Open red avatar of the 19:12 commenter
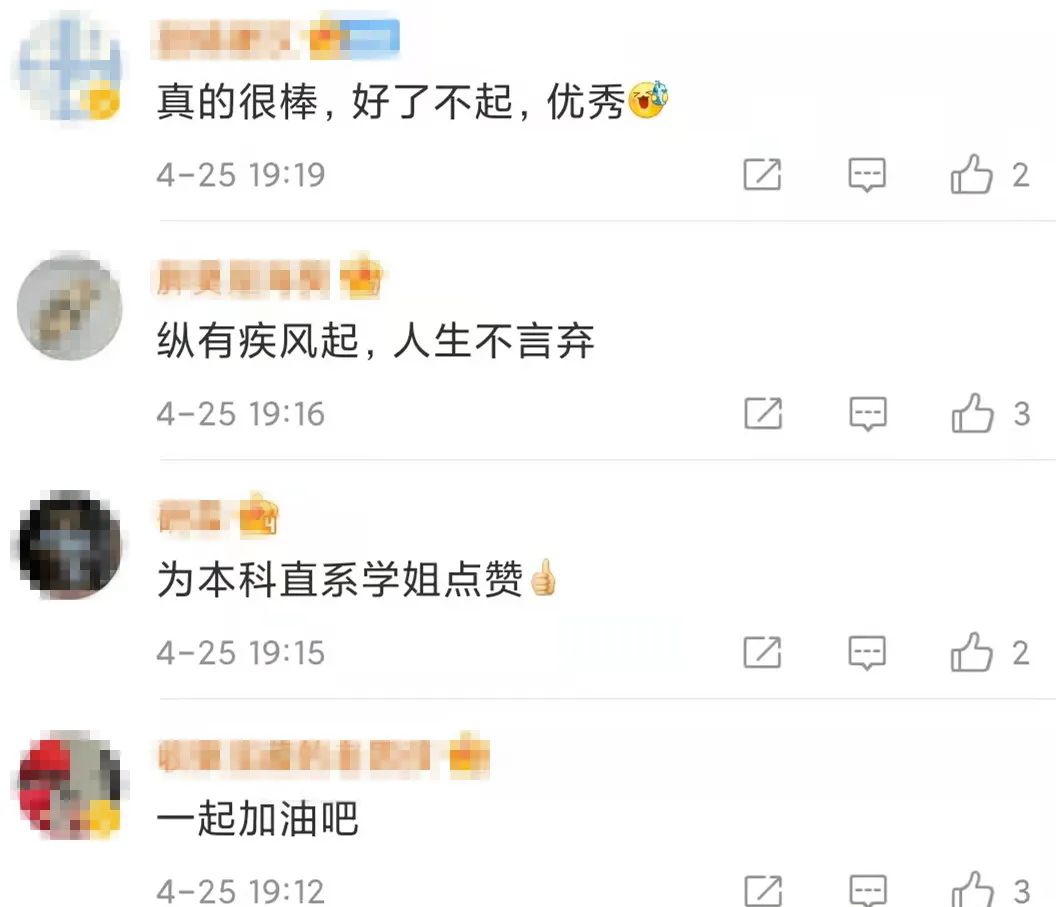Screen dimensions: 1056x907 click(x=69, y=785)
